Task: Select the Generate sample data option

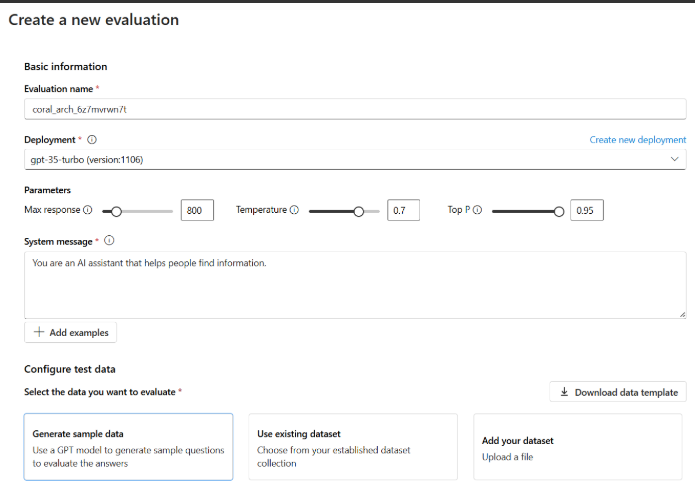Action: pos(129,447)
